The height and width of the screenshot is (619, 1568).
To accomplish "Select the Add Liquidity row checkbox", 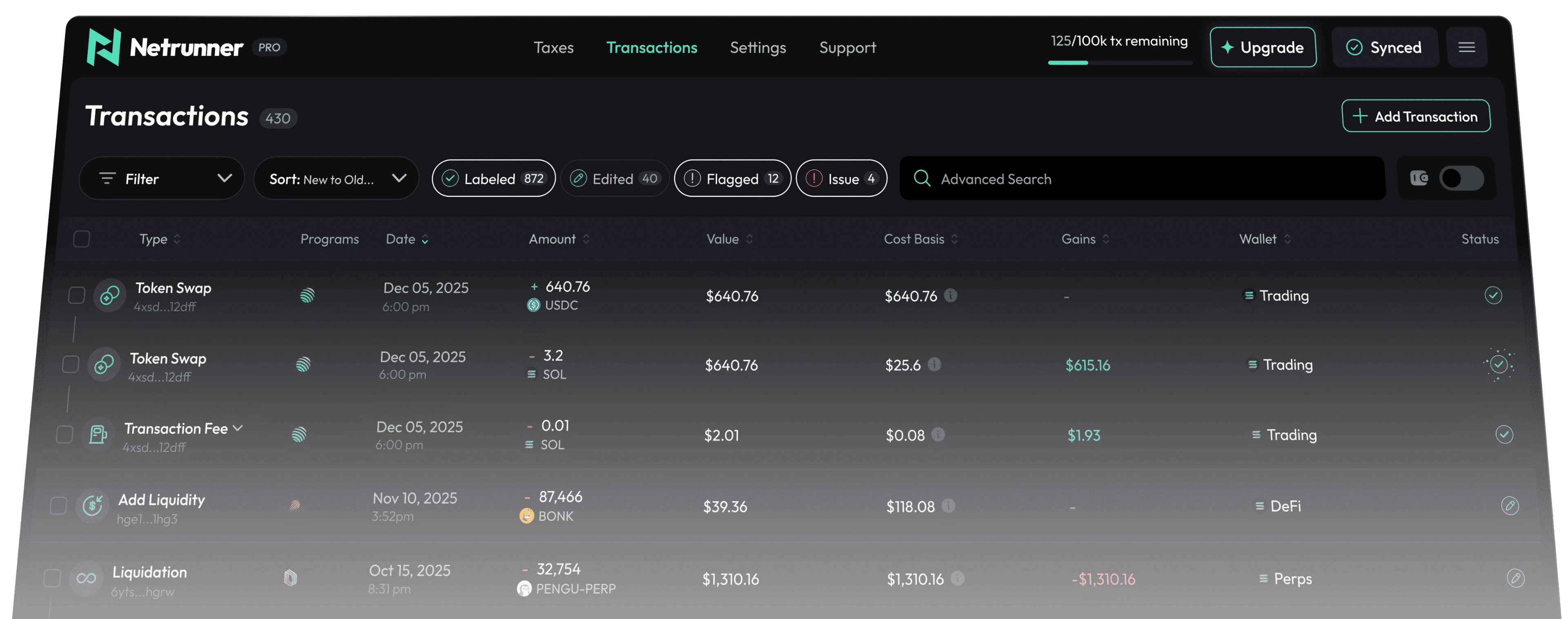I will (x=58, y=506).
